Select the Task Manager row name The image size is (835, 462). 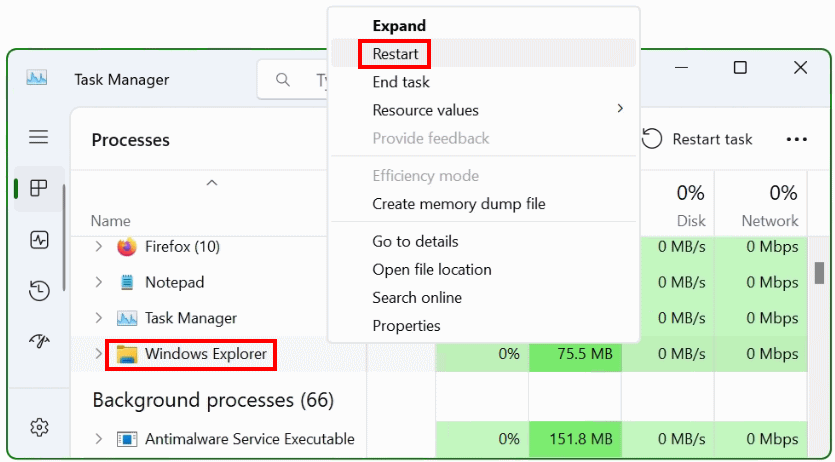click(x=191, y=318)
